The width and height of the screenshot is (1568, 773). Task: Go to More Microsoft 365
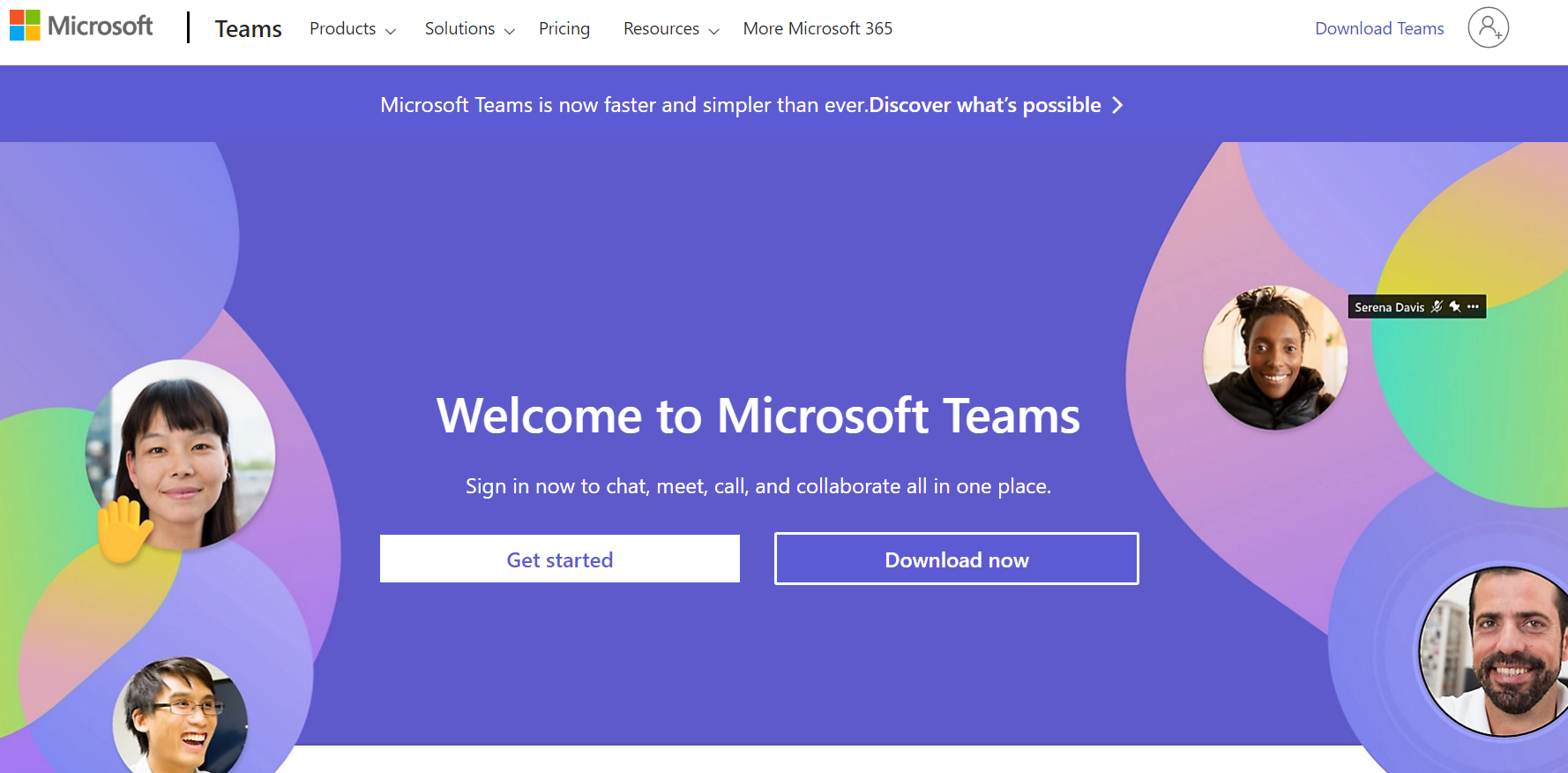(x=818, y=29)
